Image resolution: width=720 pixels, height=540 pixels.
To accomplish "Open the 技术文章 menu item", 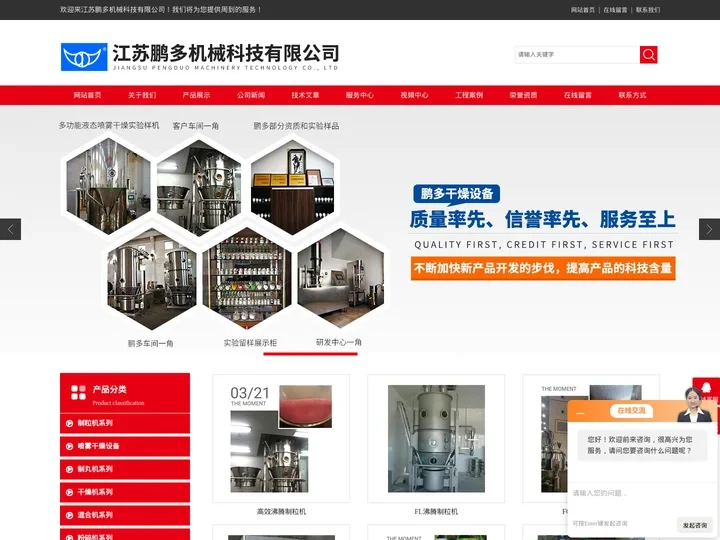I will 305,95.
